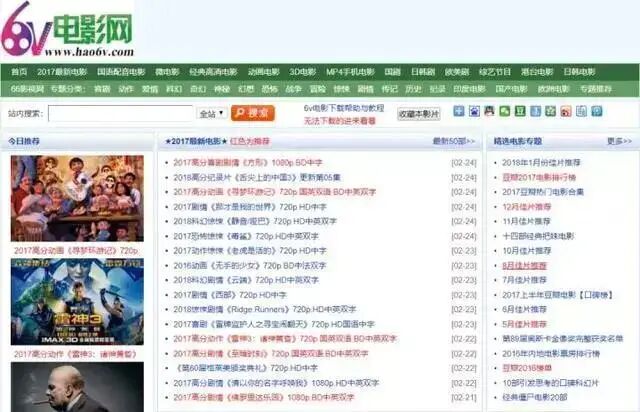Select 国产电影 category
Viewport: 640px width, 412px height.
pyautogui.click(x=511, y=89)
